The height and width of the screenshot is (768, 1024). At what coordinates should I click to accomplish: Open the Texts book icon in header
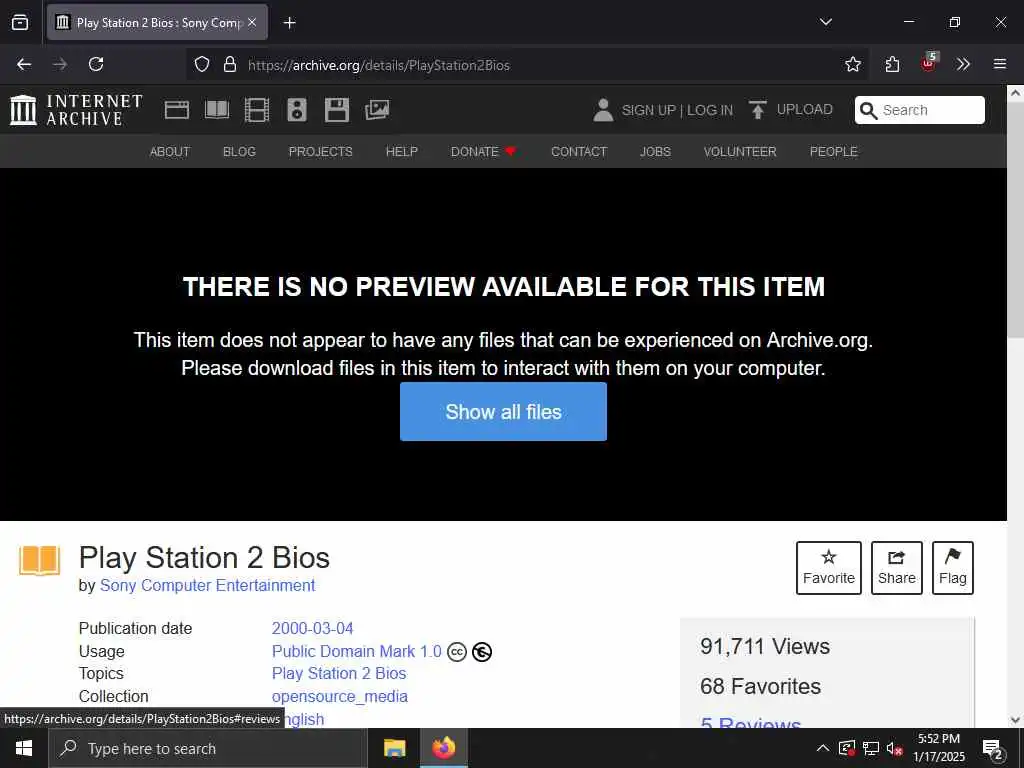[217, 110]
